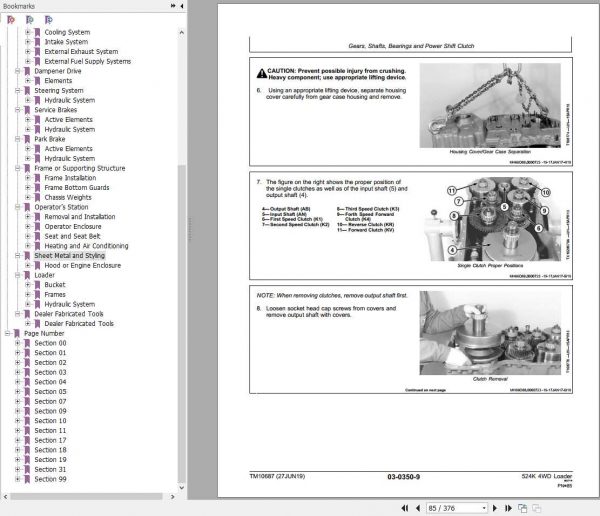Click bookmarks vertical scrollbar thumb
The image size is (600, 516).
182,323
